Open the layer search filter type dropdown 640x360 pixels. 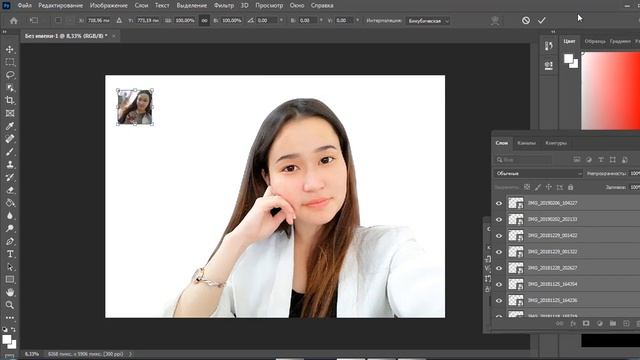tap(523, 160)
